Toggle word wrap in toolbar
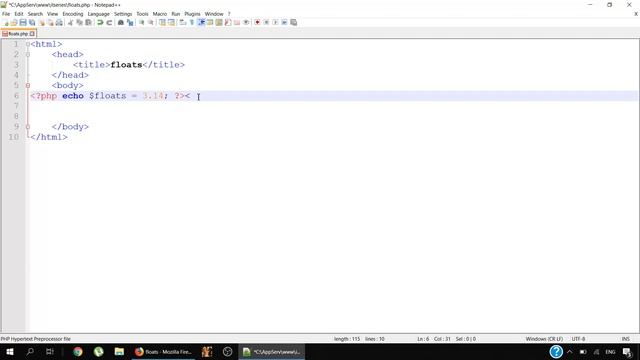Viewport: 640px width, 360px height. 182,22
